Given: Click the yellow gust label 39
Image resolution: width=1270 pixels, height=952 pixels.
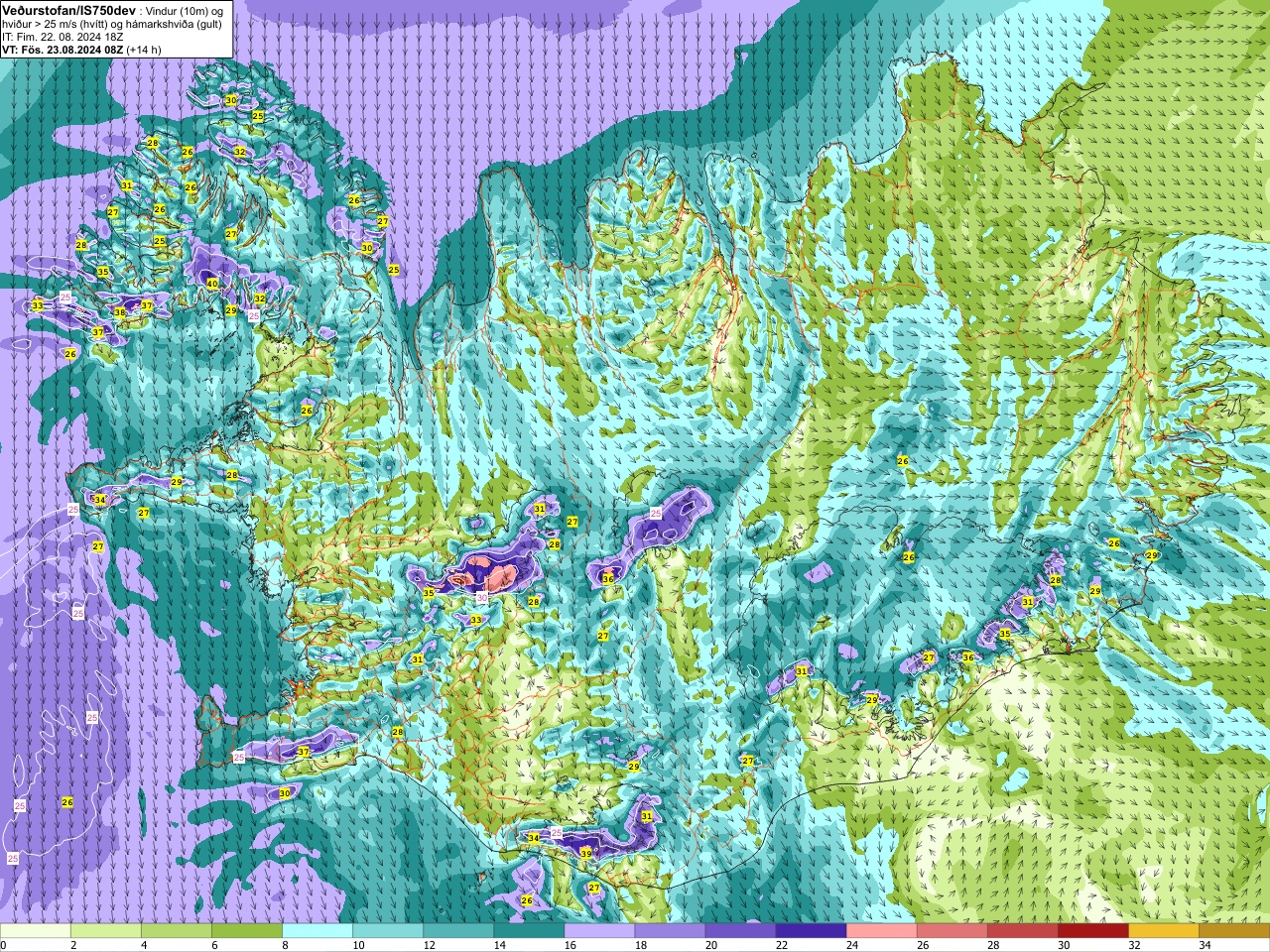Looking at the screenshot, I should point(586,853).
